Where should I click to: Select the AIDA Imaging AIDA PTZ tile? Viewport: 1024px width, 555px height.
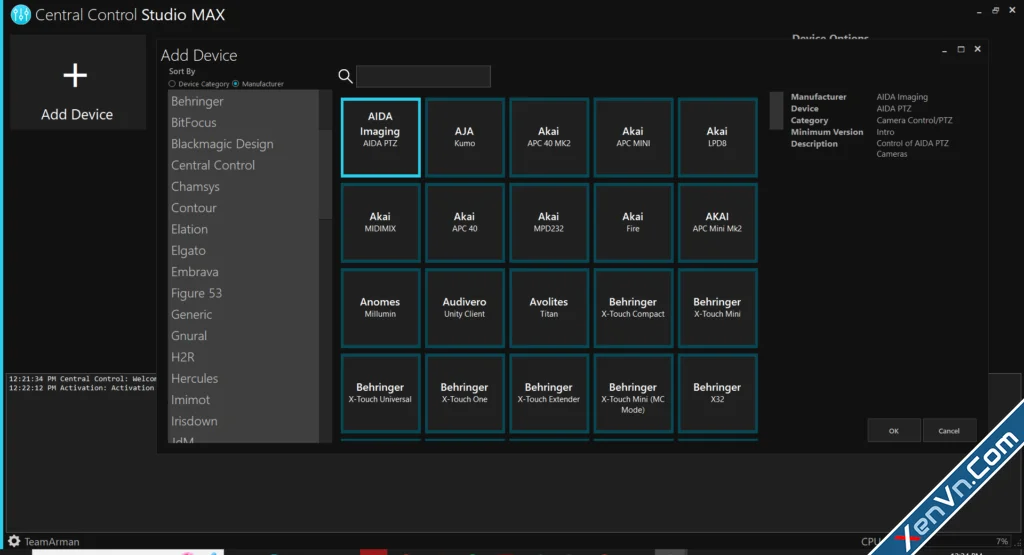coord(380,138)
